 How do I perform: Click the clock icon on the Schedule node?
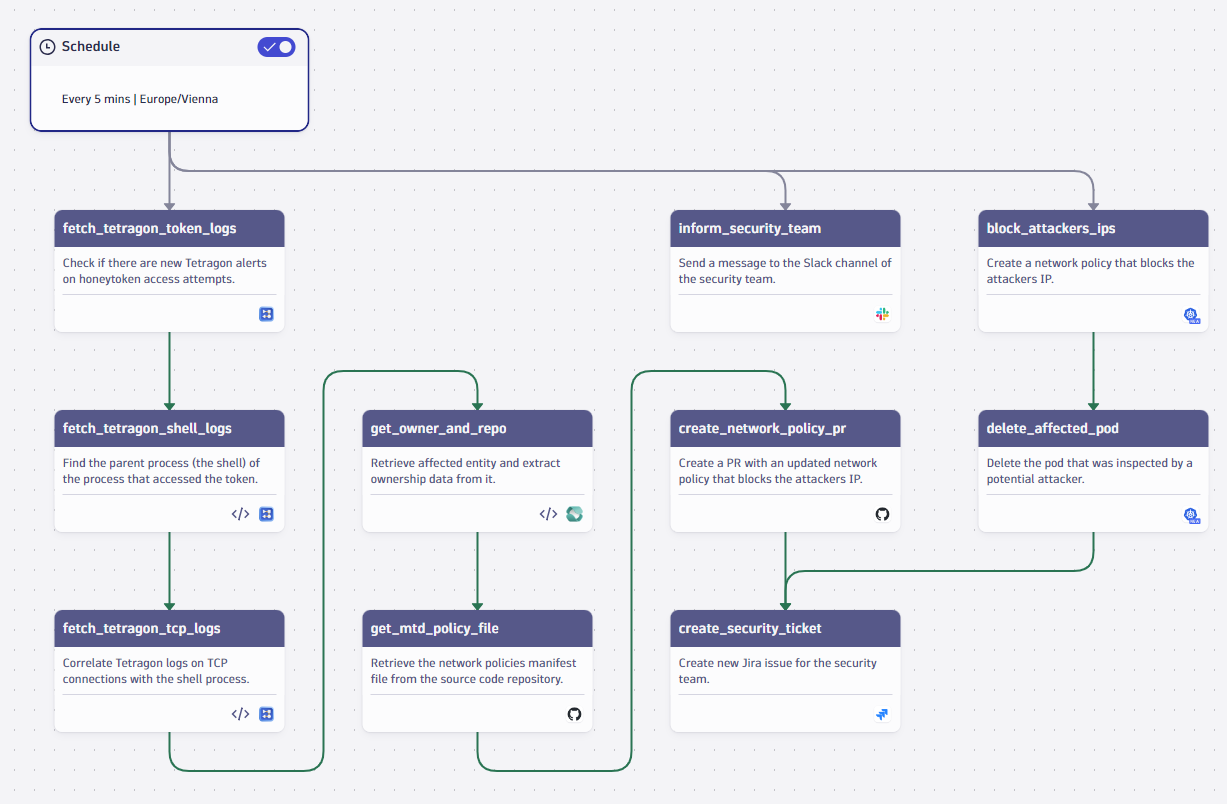47,46
